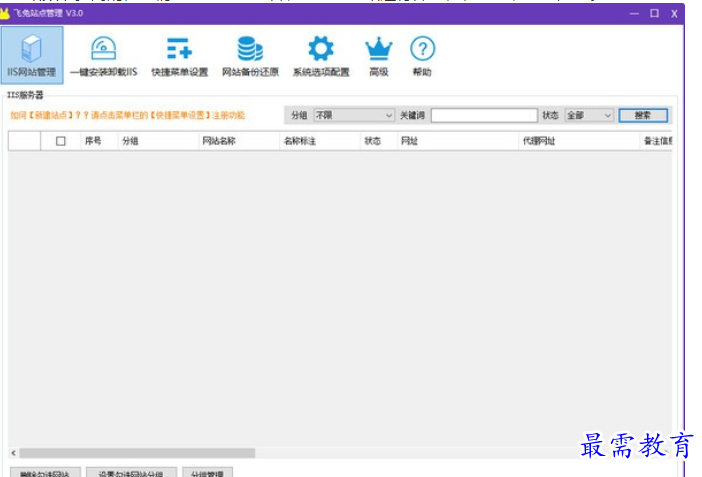Click the 搜索 button

(x=642, y=116)
